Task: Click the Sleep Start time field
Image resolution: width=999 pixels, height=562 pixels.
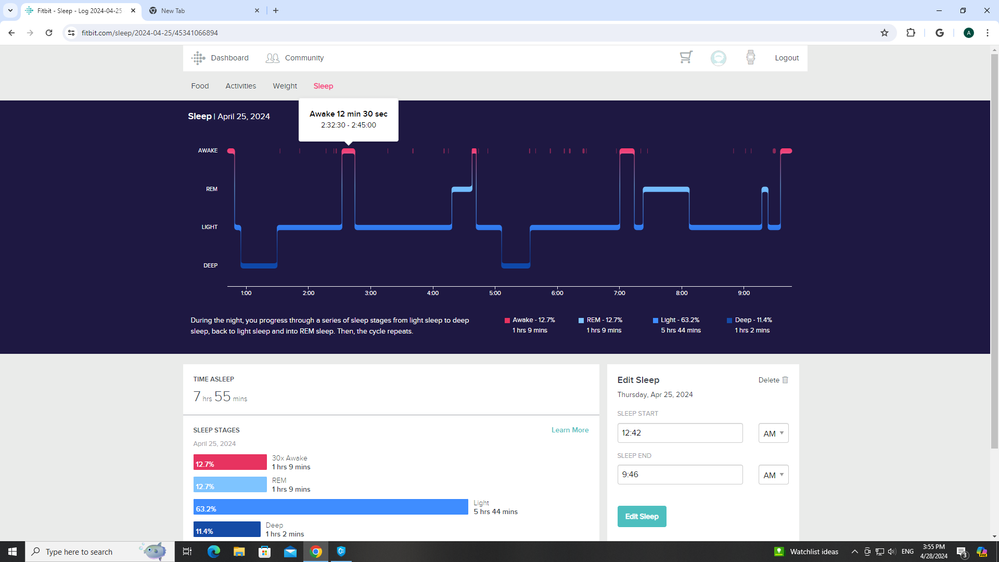Action: [680, 433]
